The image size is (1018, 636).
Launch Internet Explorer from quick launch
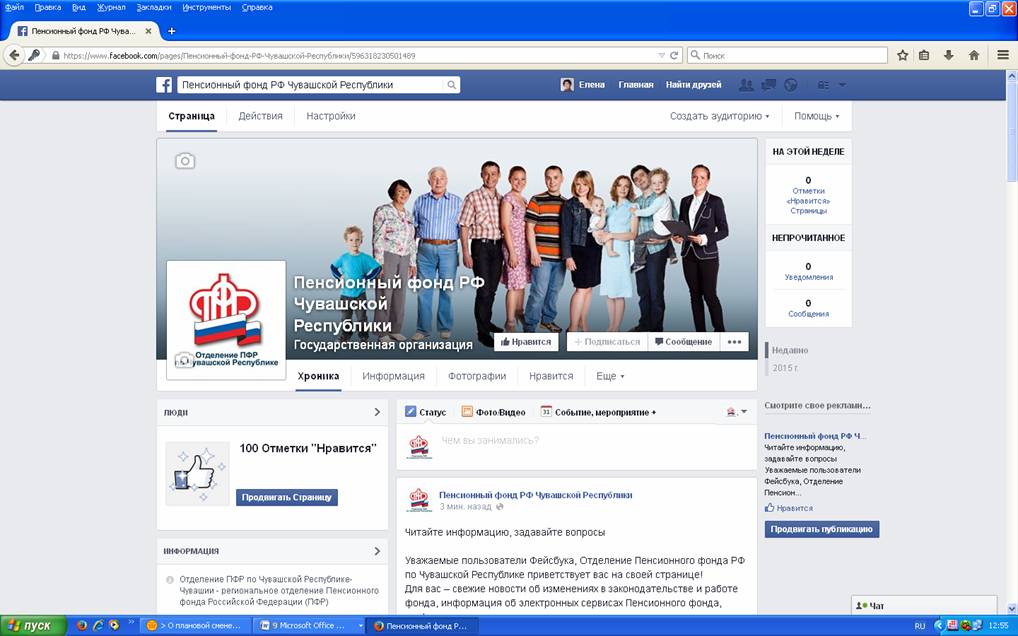[98, 626]
